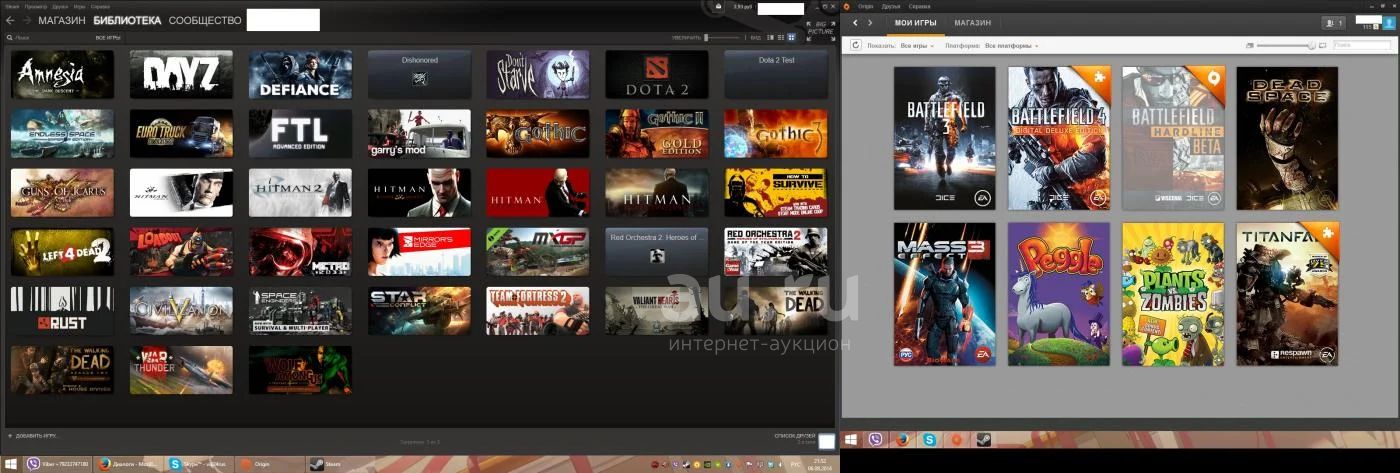Select the MXGP game tile
The height and width of the screenshot is (473, 1400).
[x=538, y=252]
